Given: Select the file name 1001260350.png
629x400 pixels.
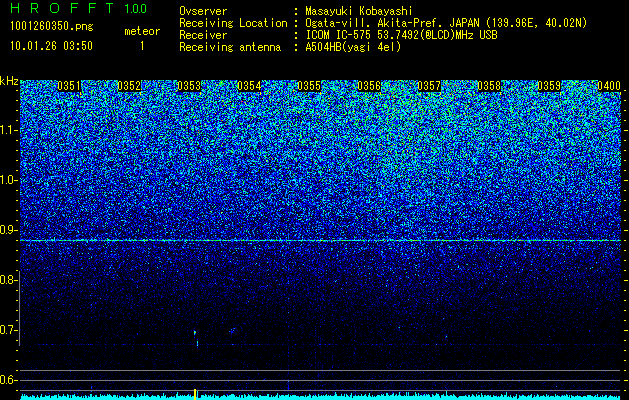Looking at the screenshot, I should [x=51, y=27].
